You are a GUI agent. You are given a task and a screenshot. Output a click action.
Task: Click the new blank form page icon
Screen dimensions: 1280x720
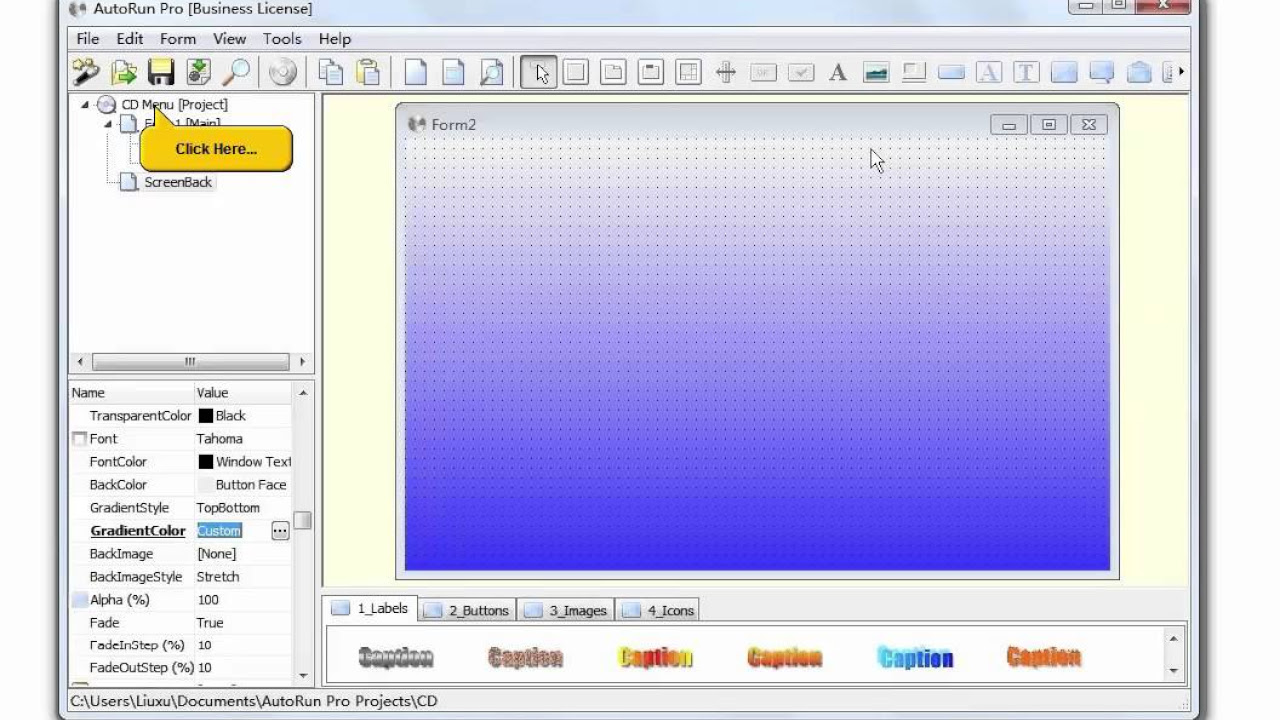tap(415, 72)
